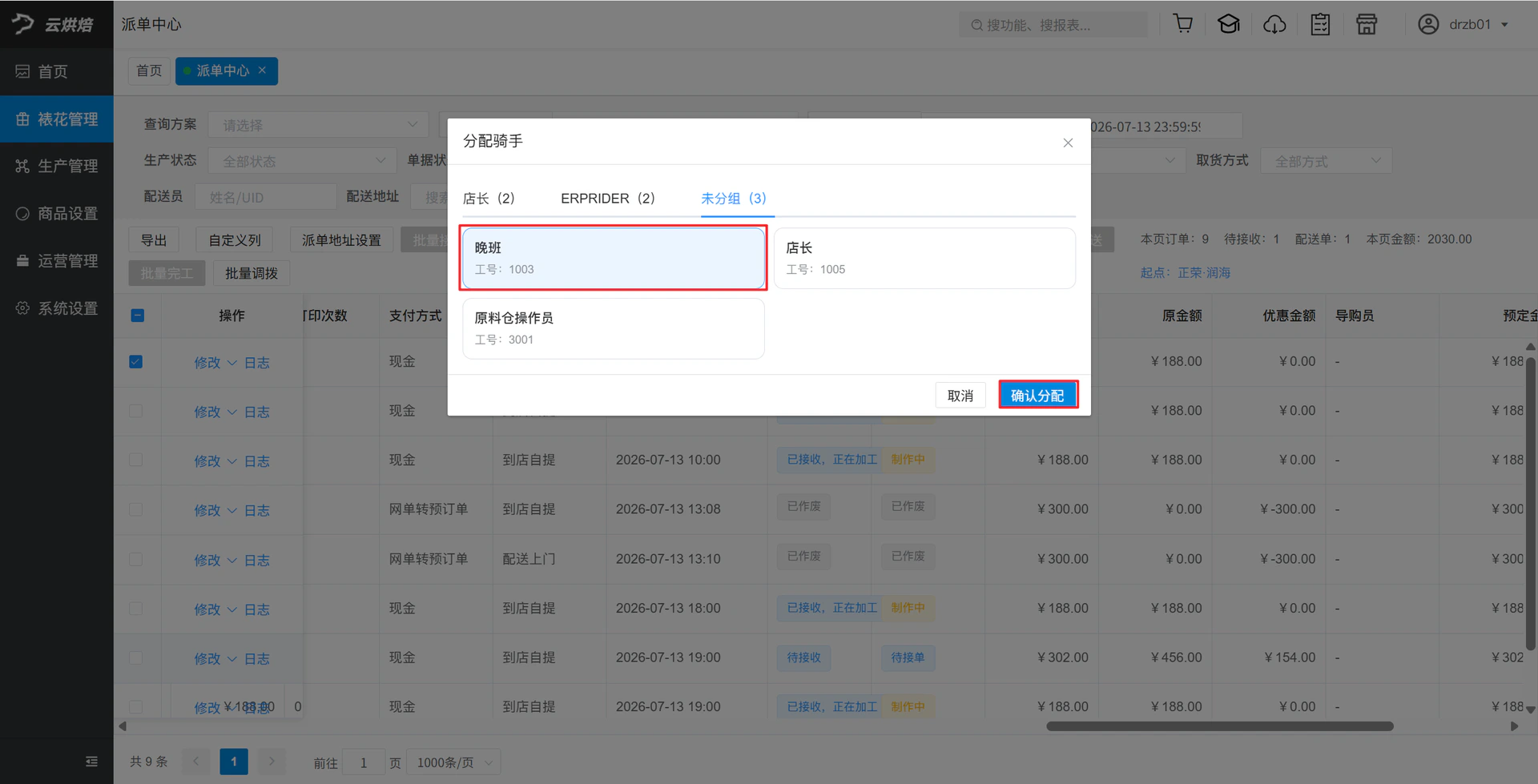
Task: Cancel the rider assignment dialog
Action: [960, 396]
